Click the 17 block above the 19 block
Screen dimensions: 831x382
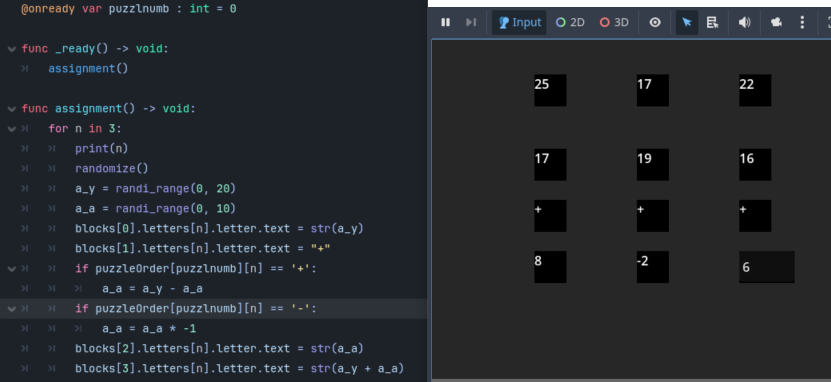pos(652,90)
